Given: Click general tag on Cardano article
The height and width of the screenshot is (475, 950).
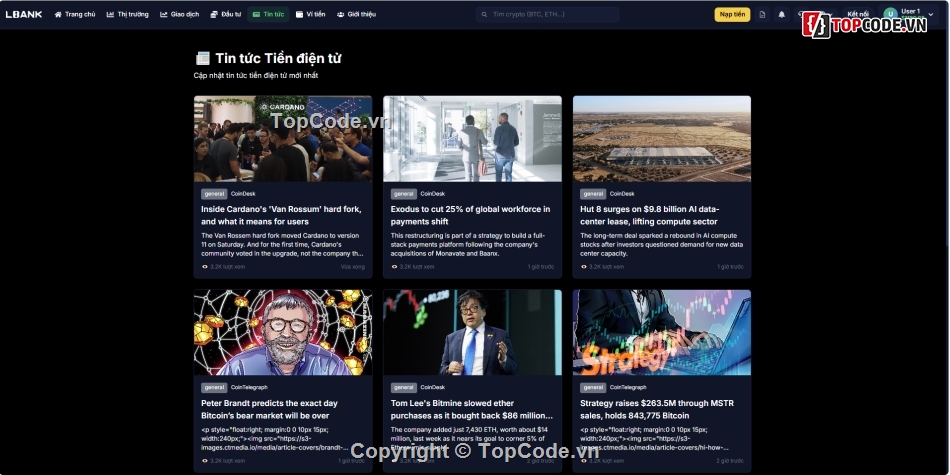Looking at the screenshot, I should [x=214, y=194].
